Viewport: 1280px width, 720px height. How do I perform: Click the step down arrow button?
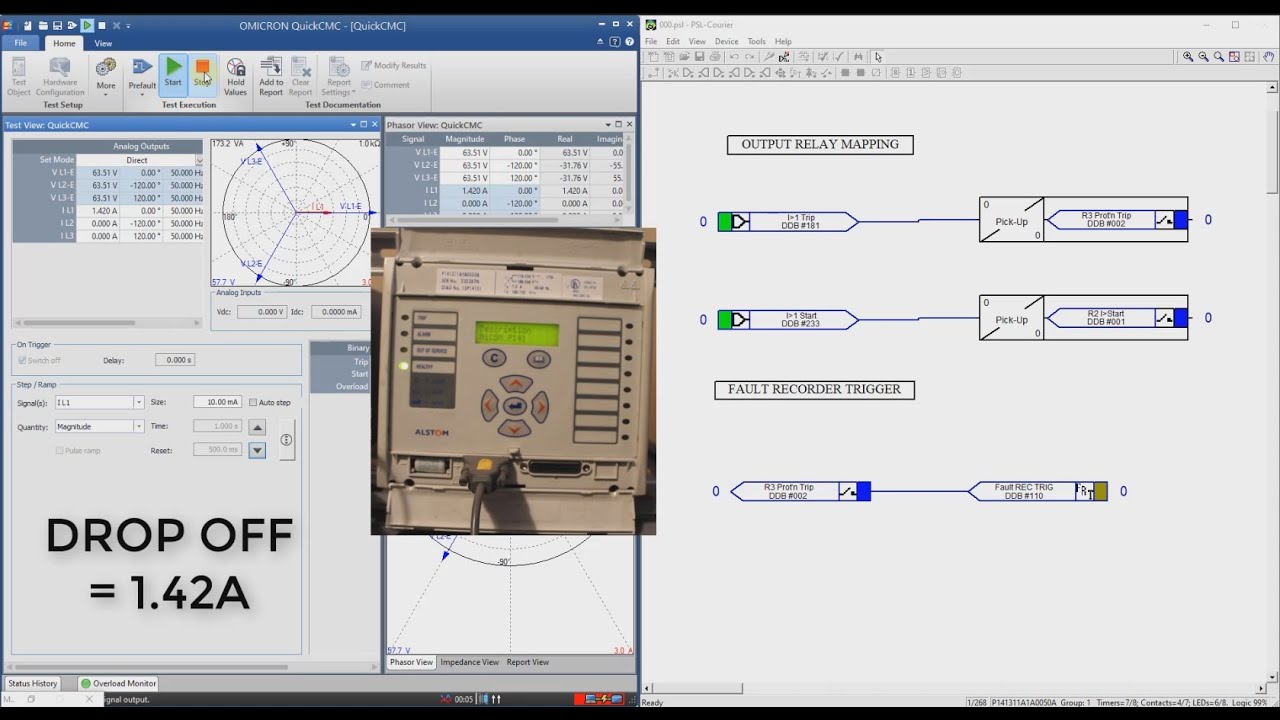(257, 451)
